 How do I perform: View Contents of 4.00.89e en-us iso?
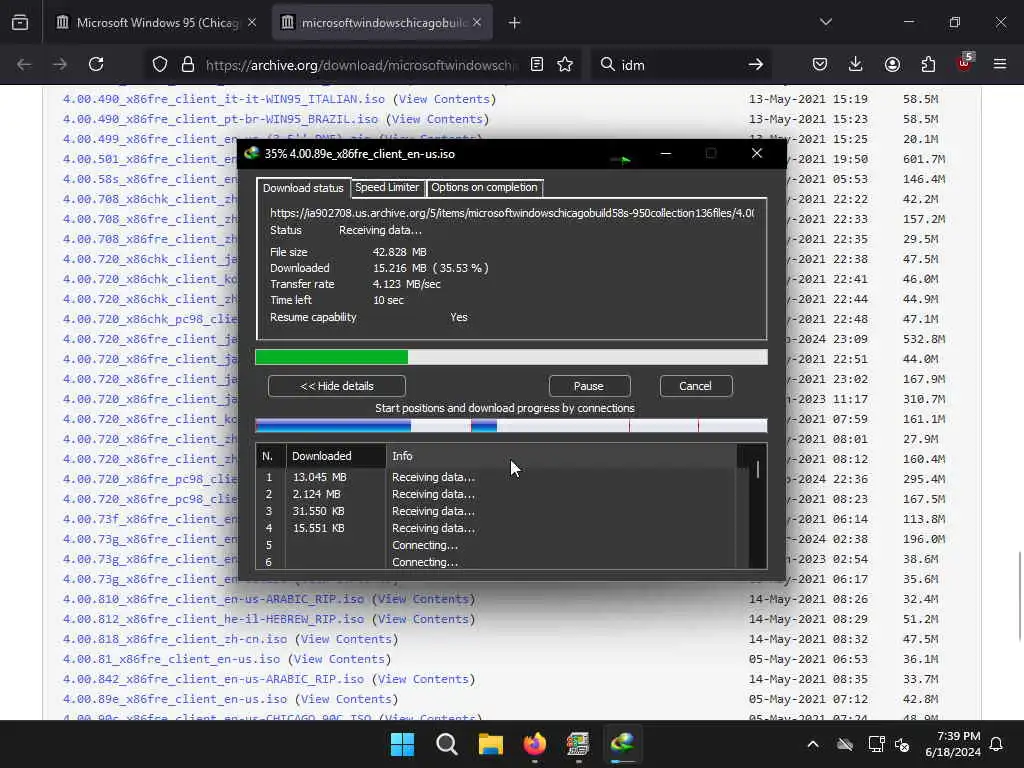(x=346, y=699)
